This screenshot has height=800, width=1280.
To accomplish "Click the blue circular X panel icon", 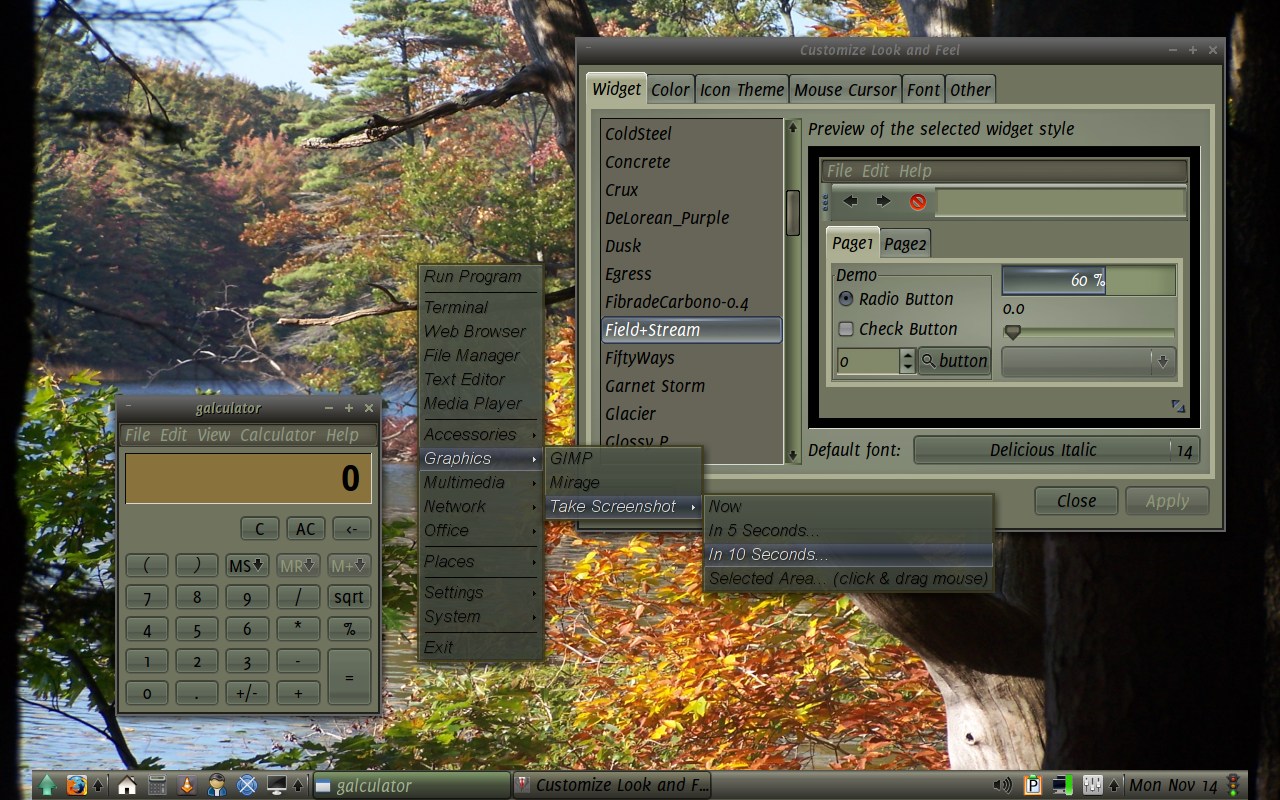I will 247,785.
